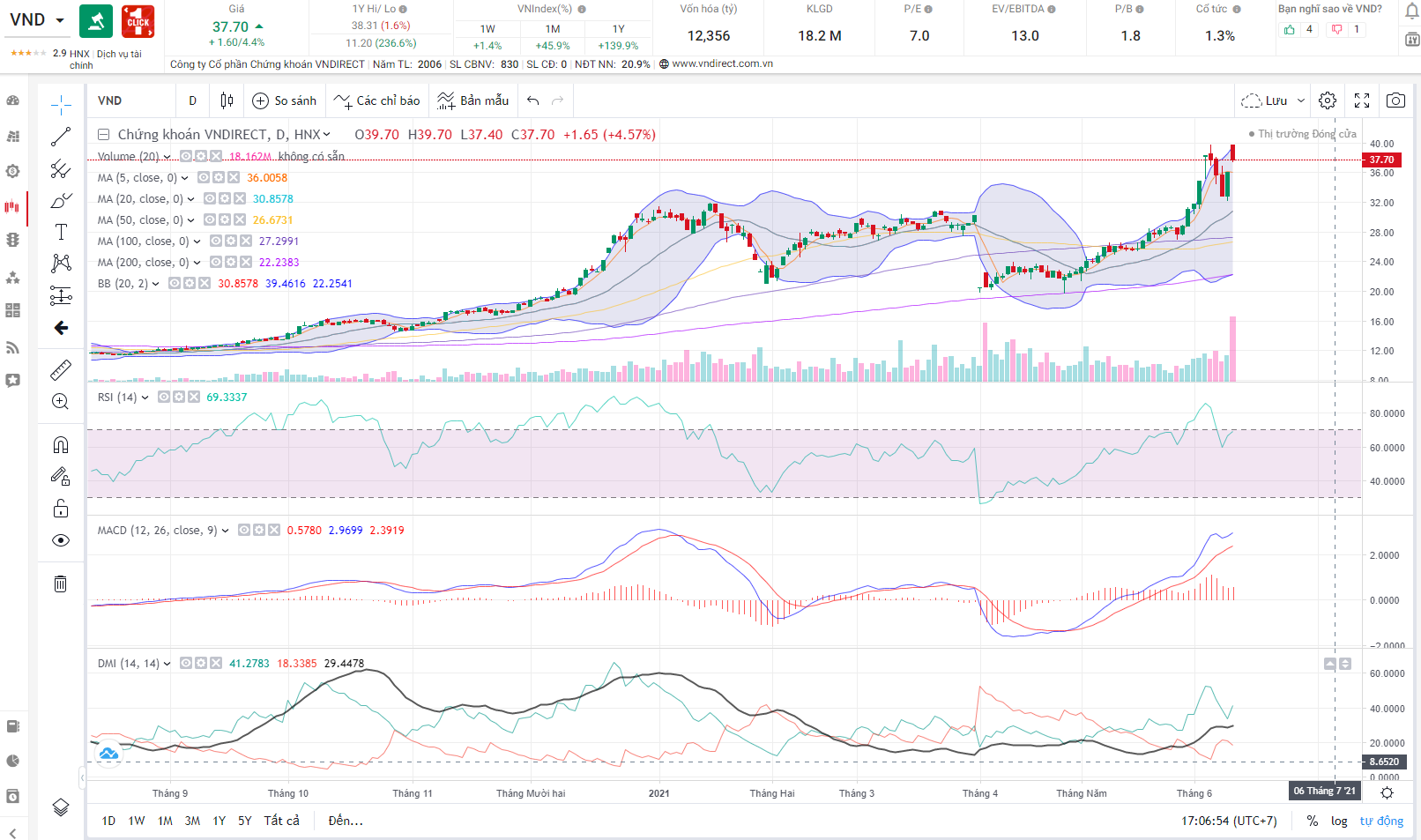Open Bản mẫu indicator templates
This screenshot has height=840, width=1421.
coord(473,100)
